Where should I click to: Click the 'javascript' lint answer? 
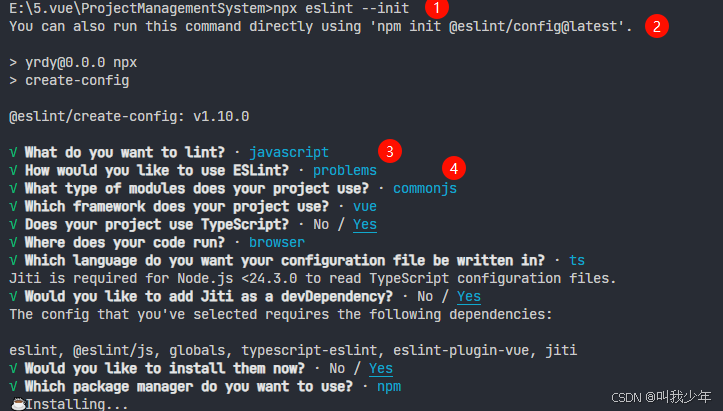289,152
